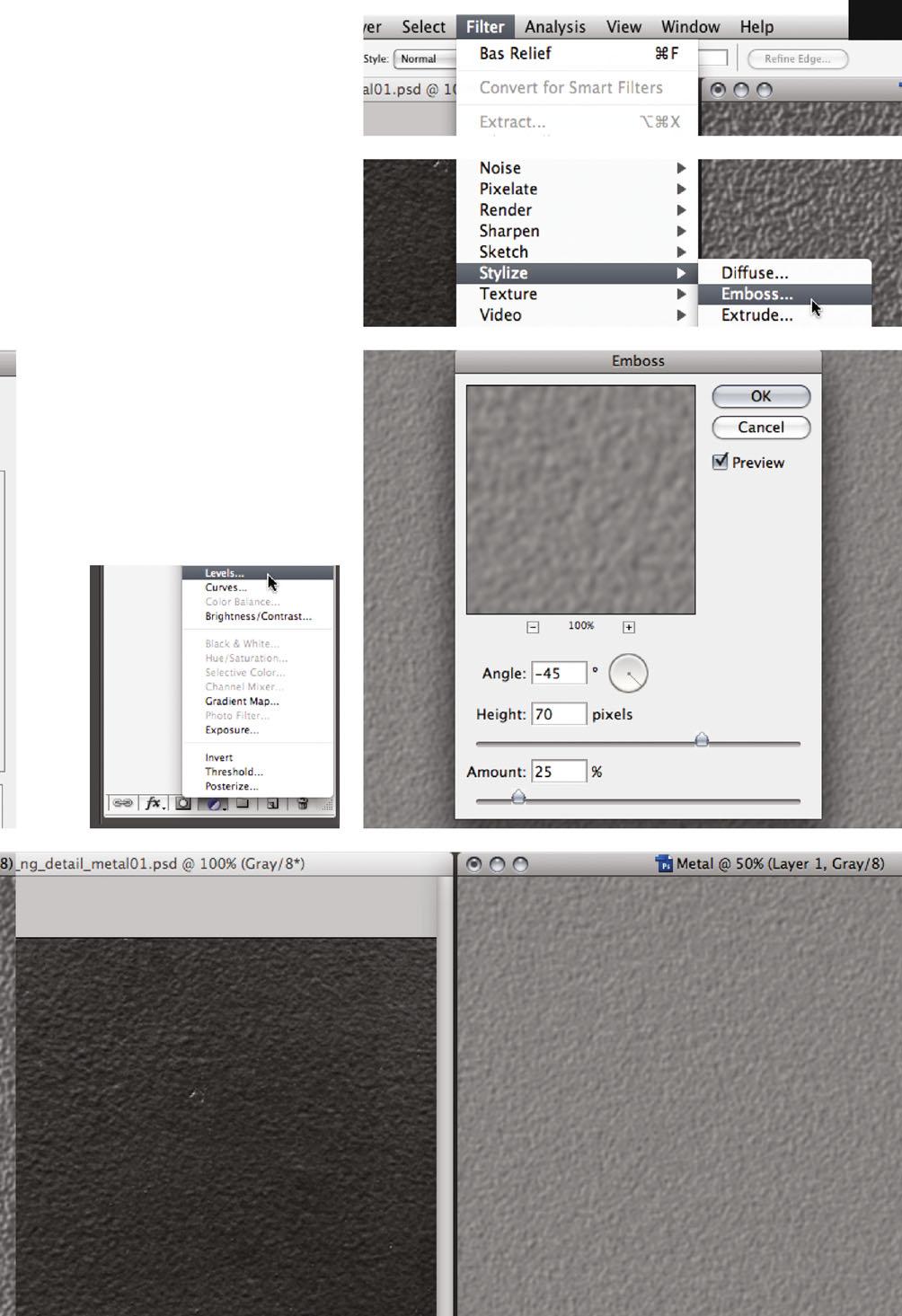Zoom out Emboss preview with minus button
This screenshot has height=1316, width=902.
pyautogui.click(x=533, y=627)
